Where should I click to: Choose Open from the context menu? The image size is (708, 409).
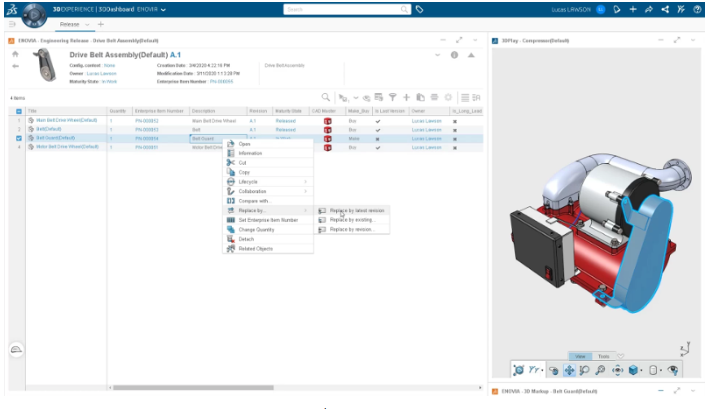[268, 144]
